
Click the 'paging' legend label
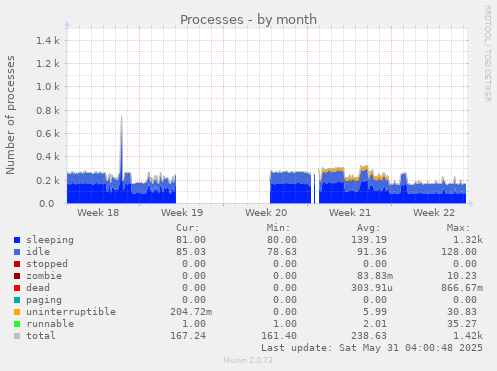pos(44,300)
